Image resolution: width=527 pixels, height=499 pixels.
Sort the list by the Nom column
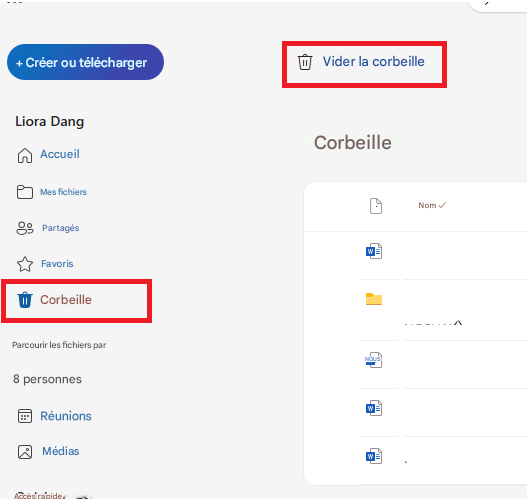pyautogui.click(x=432, y=205)
